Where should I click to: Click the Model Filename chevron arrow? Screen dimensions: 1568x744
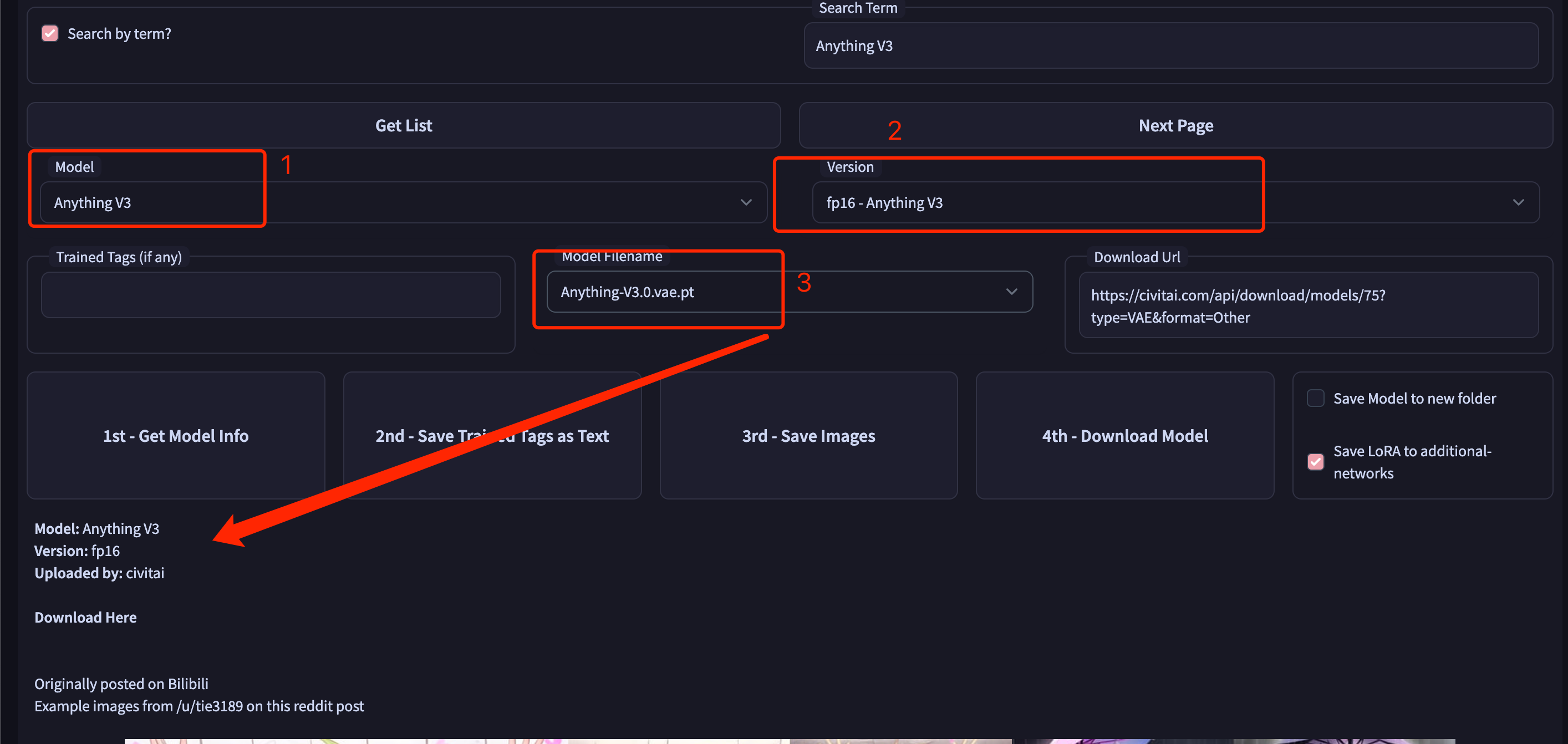click(1011, 292)
